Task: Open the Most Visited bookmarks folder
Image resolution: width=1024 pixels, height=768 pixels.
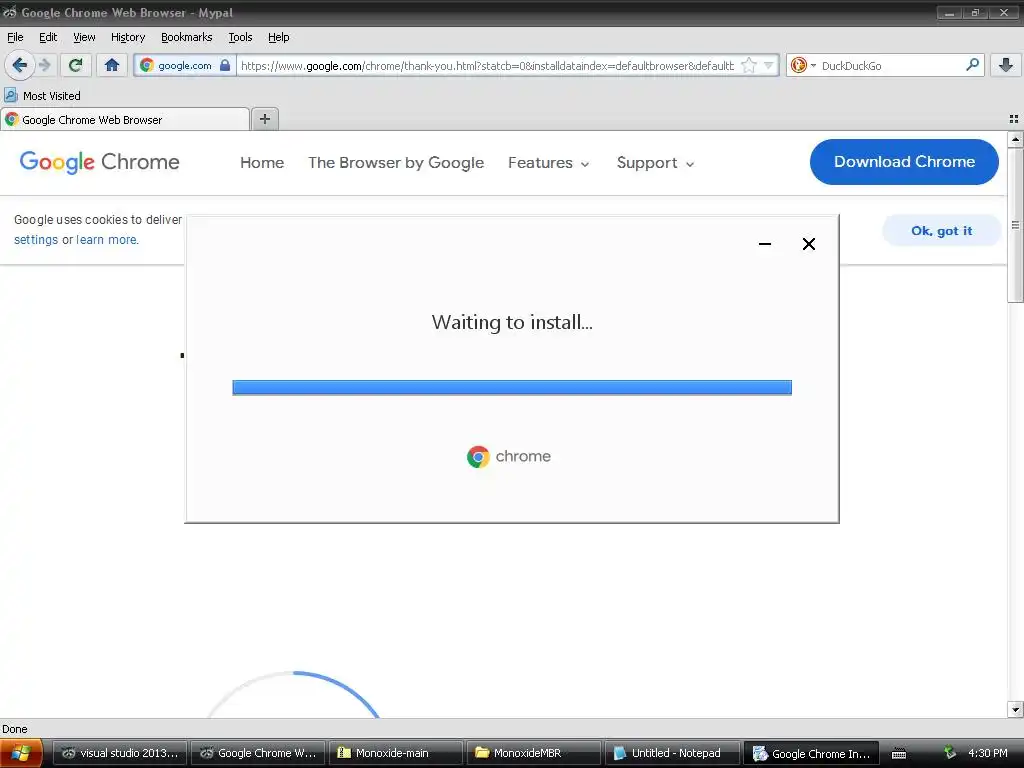Action: [42, 96]
